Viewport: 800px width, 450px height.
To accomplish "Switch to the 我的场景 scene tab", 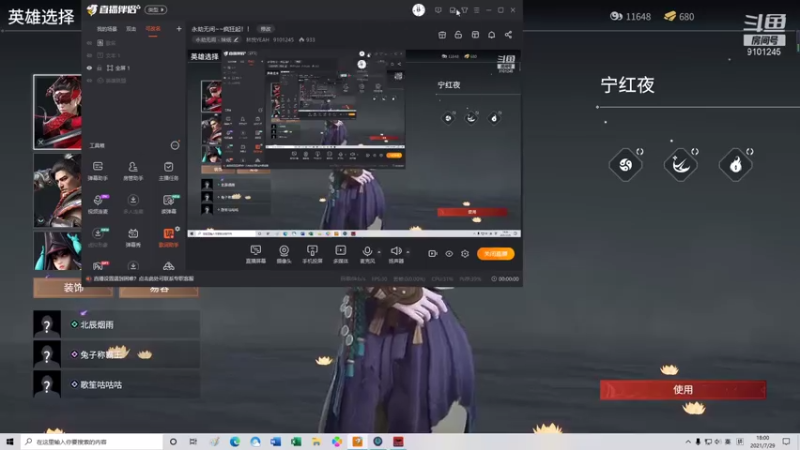I will [x=107, y=29].
